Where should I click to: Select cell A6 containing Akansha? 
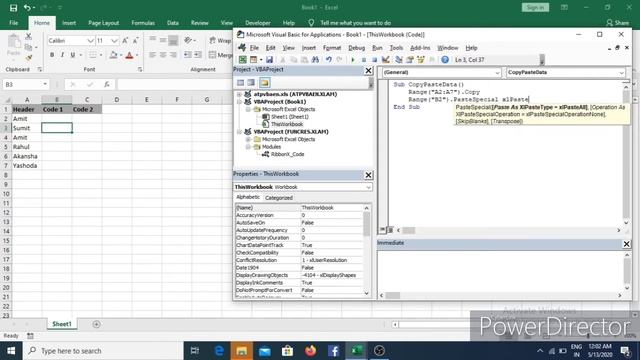(x=27, y=156)
